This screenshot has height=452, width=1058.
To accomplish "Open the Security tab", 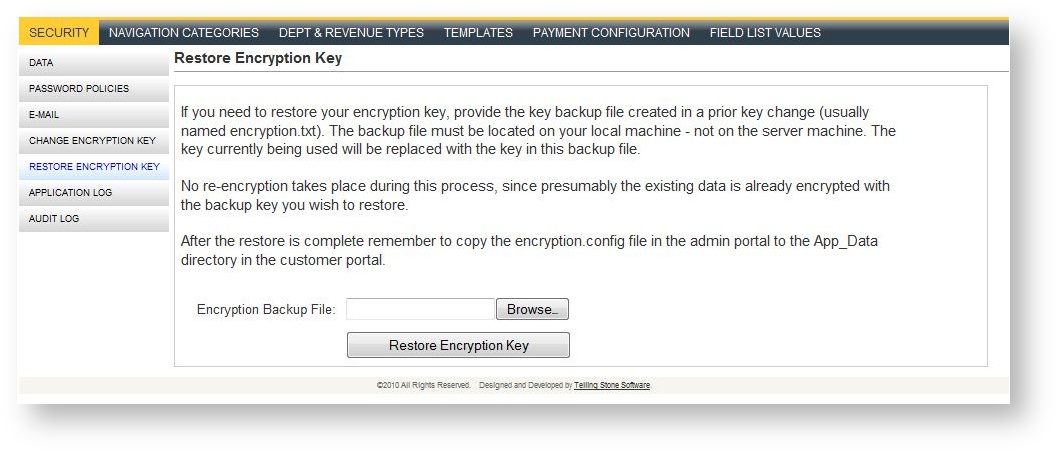I will coord(59,32).
